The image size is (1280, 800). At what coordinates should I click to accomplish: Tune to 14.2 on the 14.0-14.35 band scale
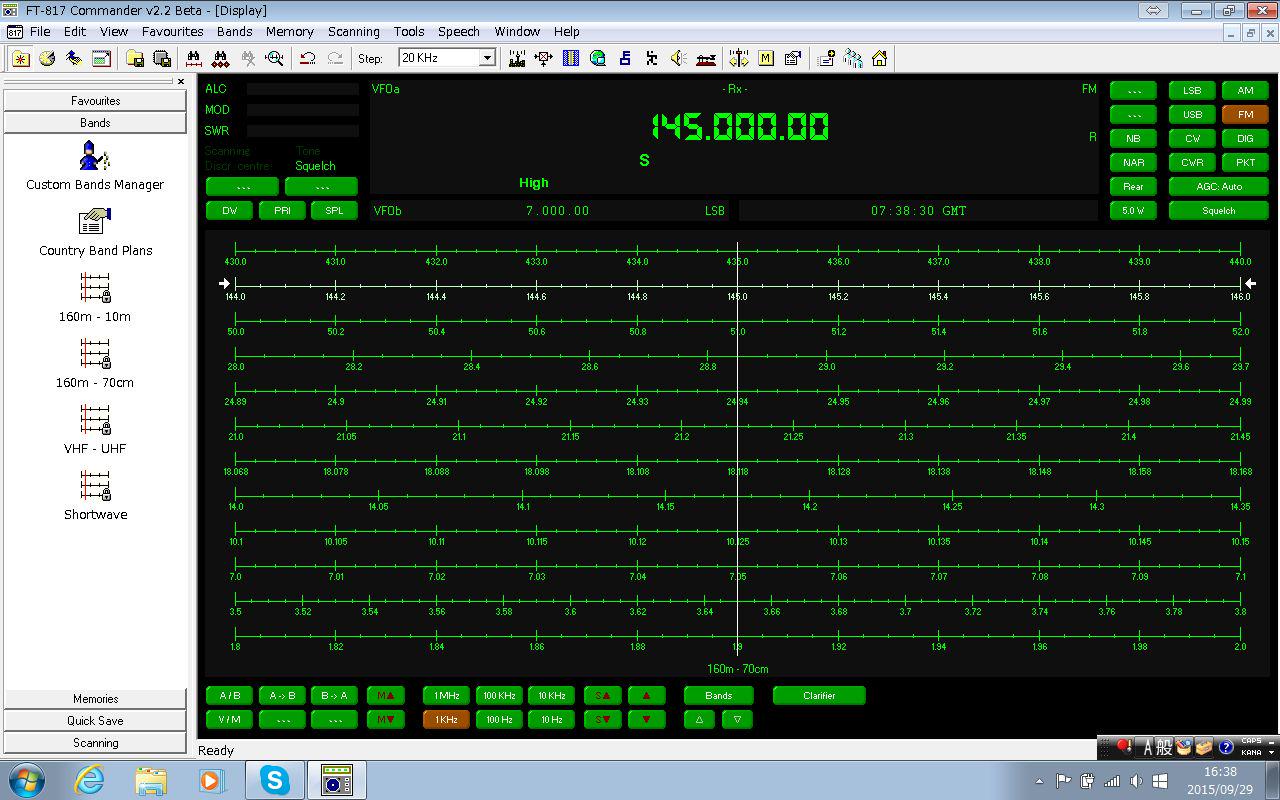[x=810, y=494]
